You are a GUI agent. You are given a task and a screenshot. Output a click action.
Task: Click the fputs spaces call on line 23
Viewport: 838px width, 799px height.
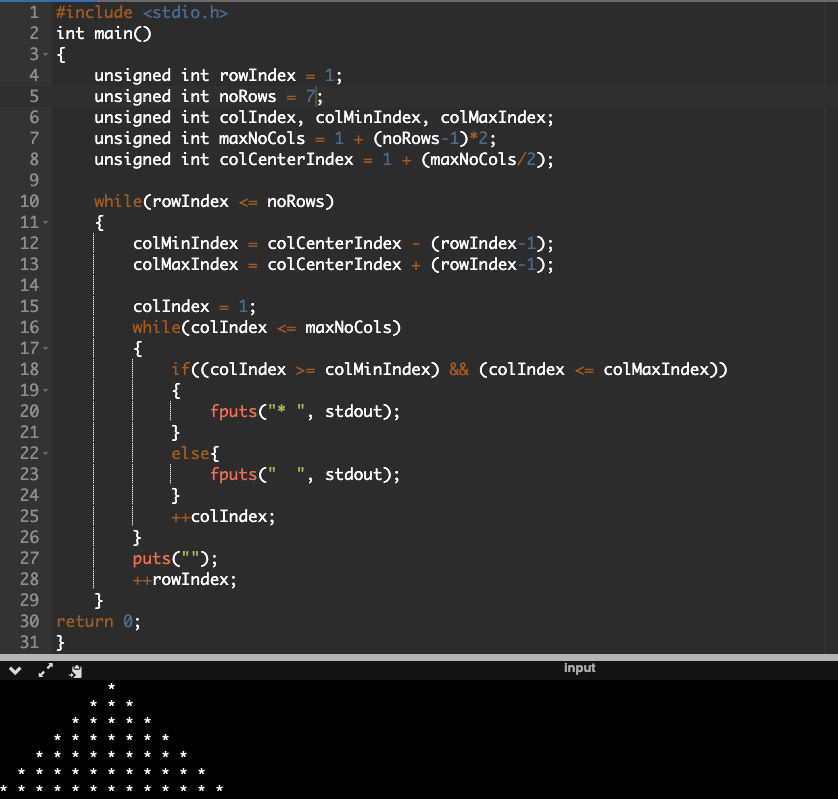coord(305,474)
